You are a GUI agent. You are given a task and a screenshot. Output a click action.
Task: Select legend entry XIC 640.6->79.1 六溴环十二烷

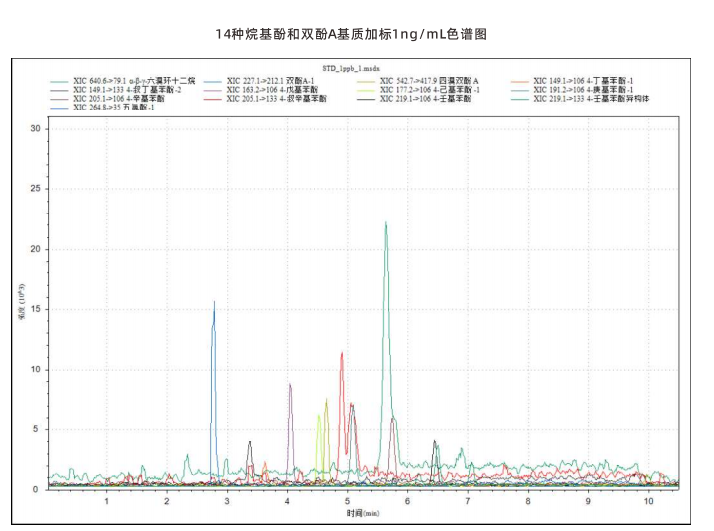122,81
